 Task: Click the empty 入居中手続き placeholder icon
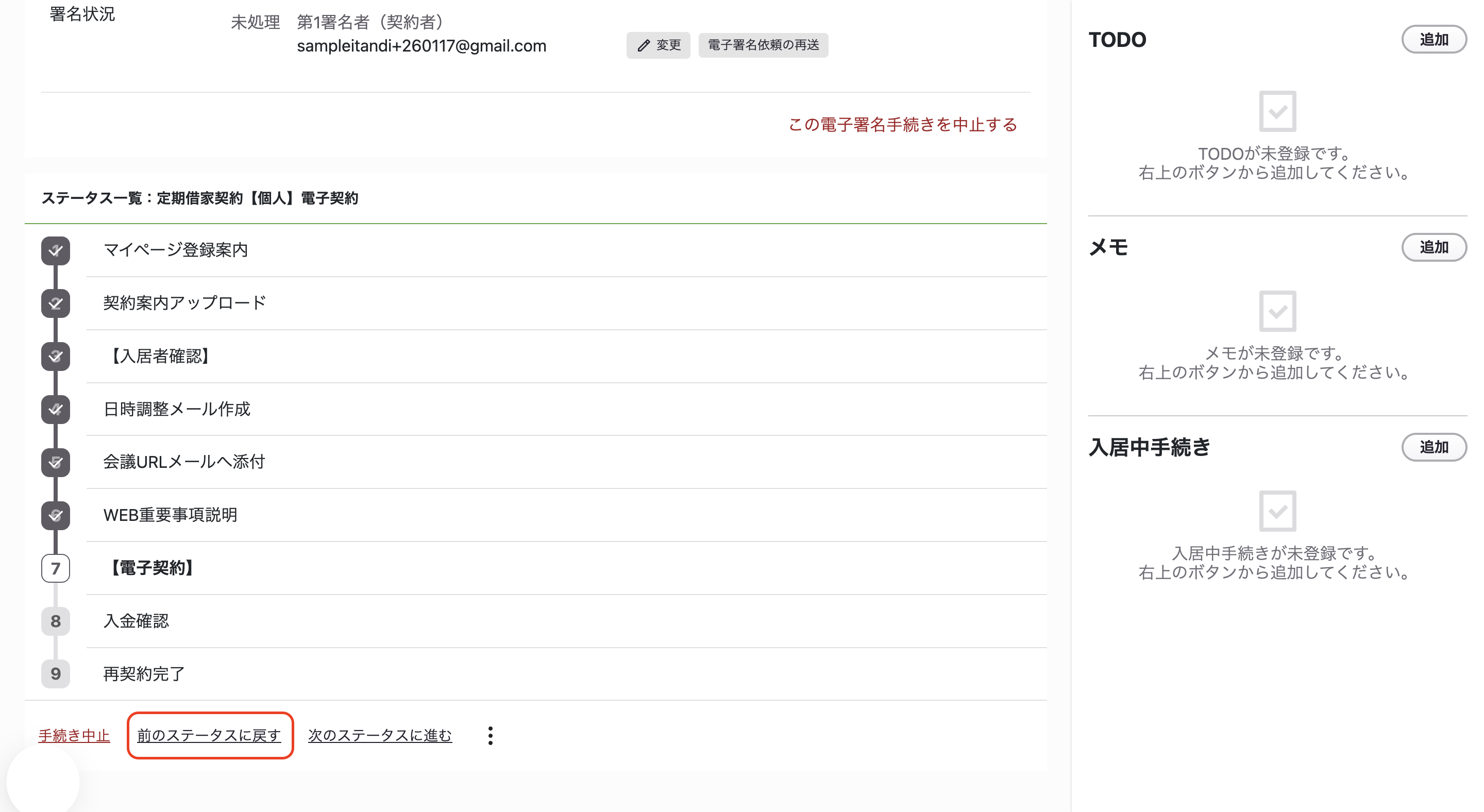pyautogui.click(x=1277, y=512)
